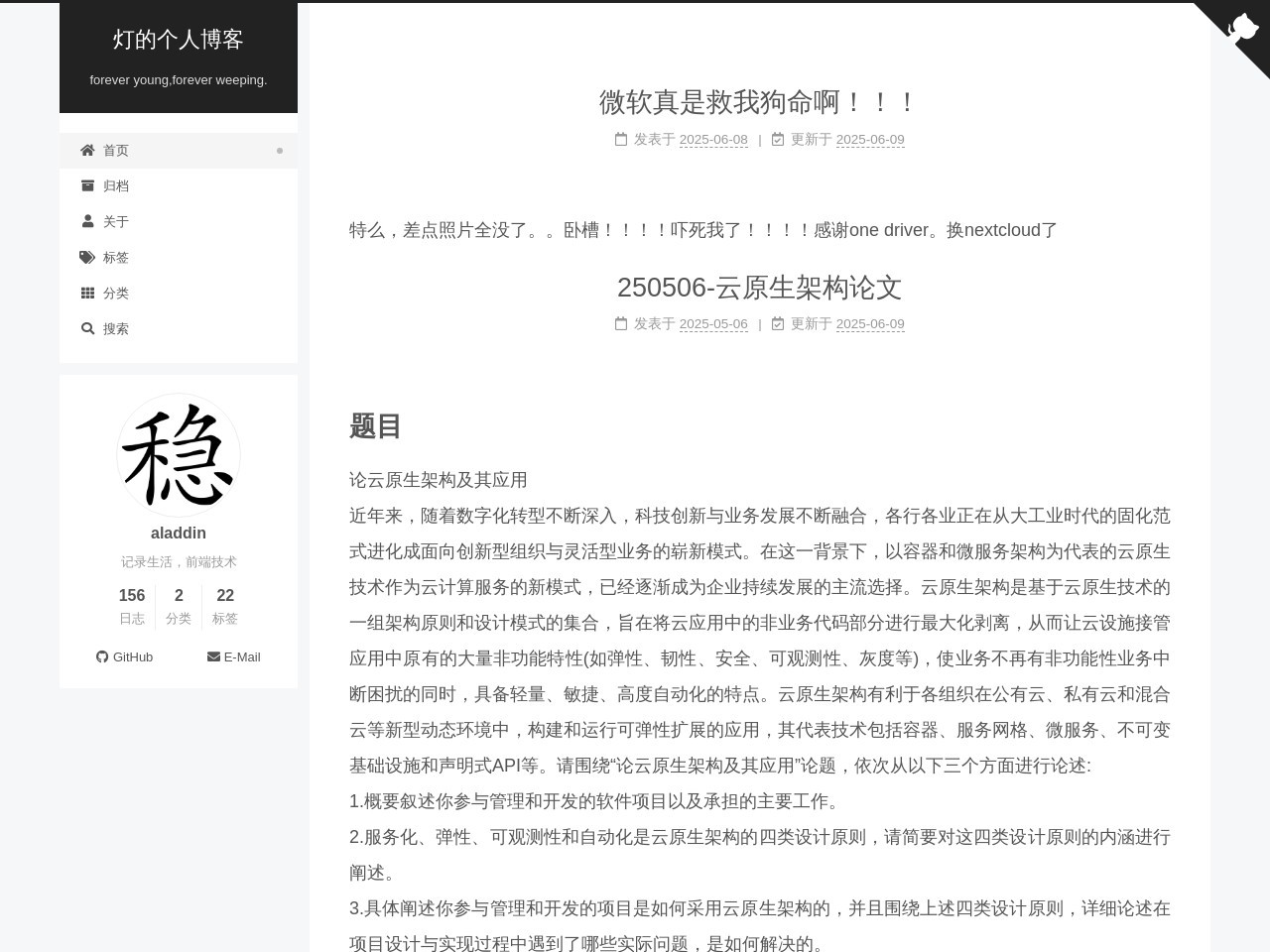Open the 归档 menu item
Image resolution: width=1270 pixels, height=952 pixels.
tap(116, 185)
